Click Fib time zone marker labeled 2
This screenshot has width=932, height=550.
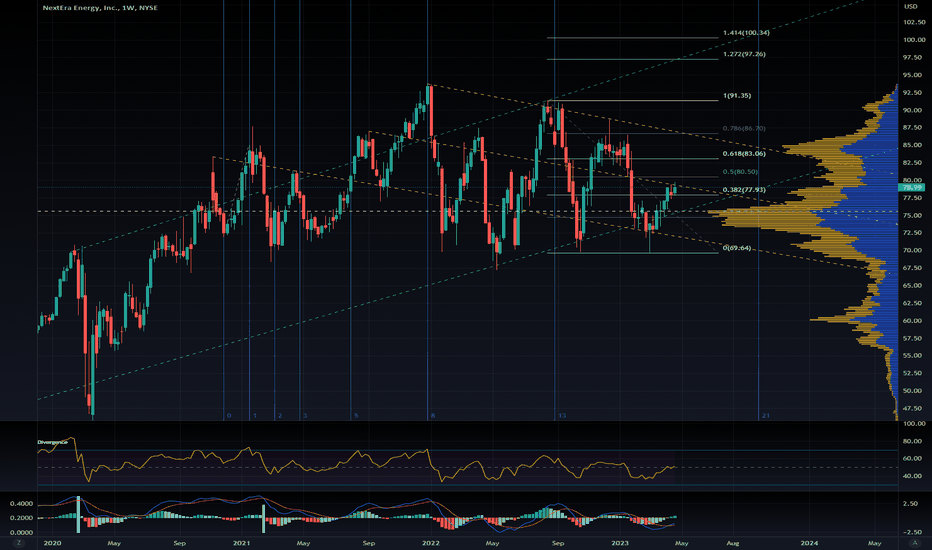pyautogui.click(x=280, y=416)
